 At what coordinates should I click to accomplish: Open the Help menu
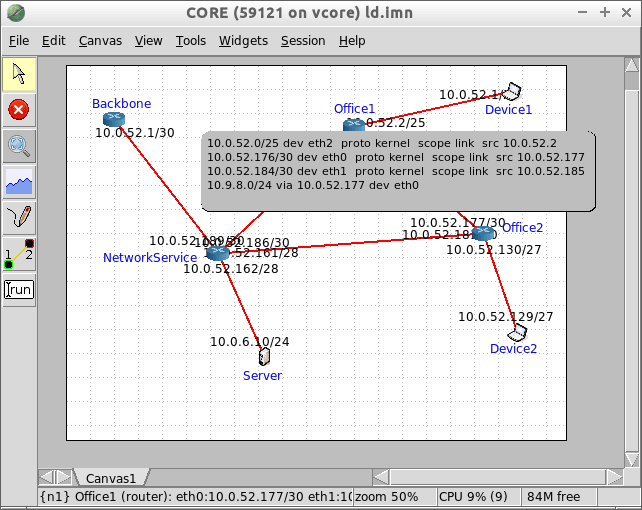click(352, 41)
